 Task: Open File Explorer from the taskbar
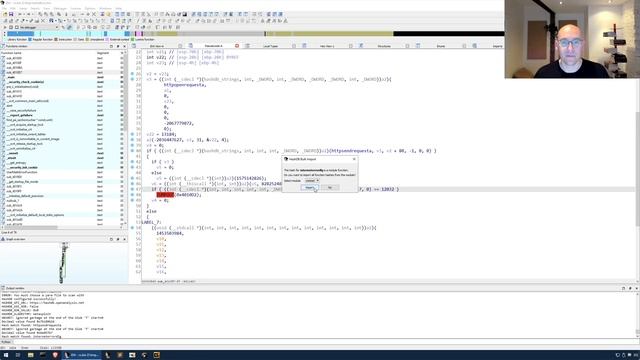click(30, 355)
